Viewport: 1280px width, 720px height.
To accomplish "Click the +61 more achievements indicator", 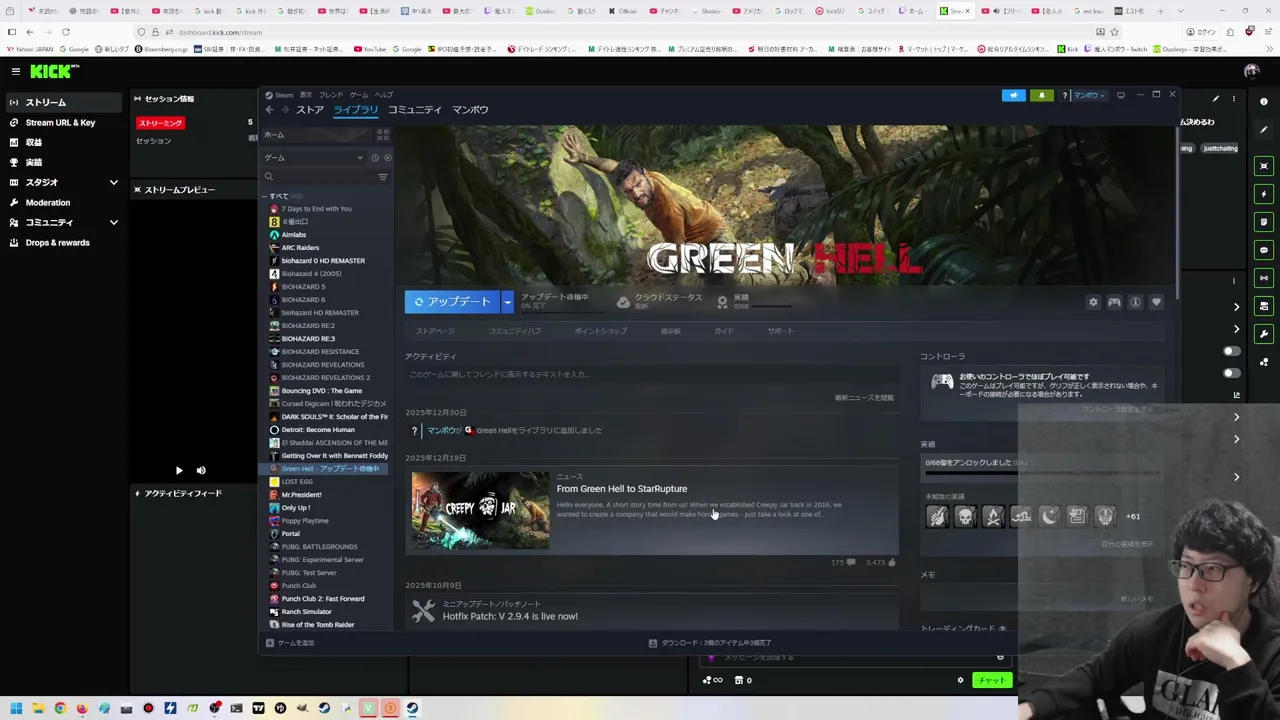I will (1132, 517).
